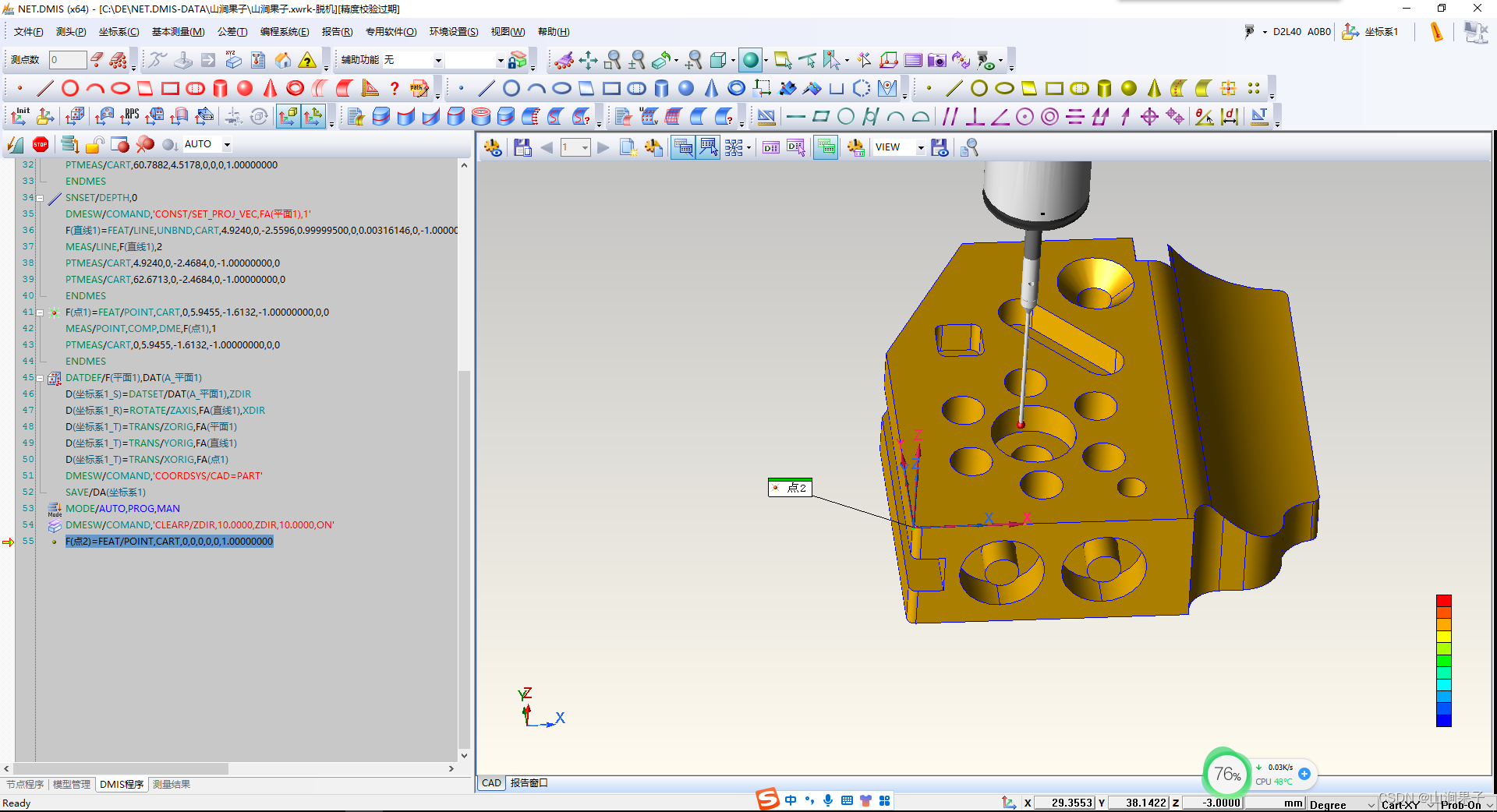Open the path edit tool icon
The height and width of the screenshot is (812, 1497).
(419, 88)
